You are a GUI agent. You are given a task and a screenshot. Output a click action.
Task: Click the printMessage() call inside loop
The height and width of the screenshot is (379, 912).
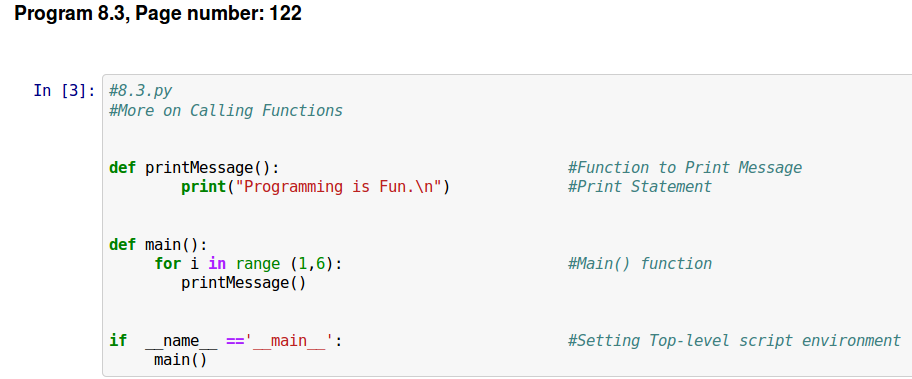[x=243, y=283]
